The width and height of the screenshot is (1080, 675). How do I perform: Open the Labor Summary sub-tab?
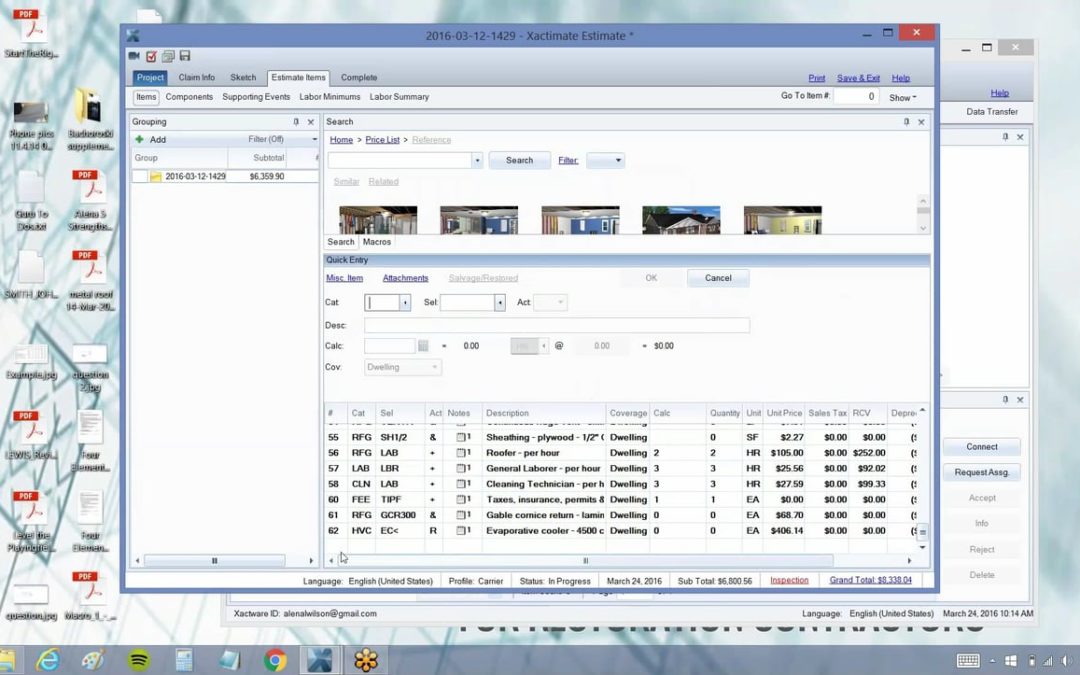399,97
